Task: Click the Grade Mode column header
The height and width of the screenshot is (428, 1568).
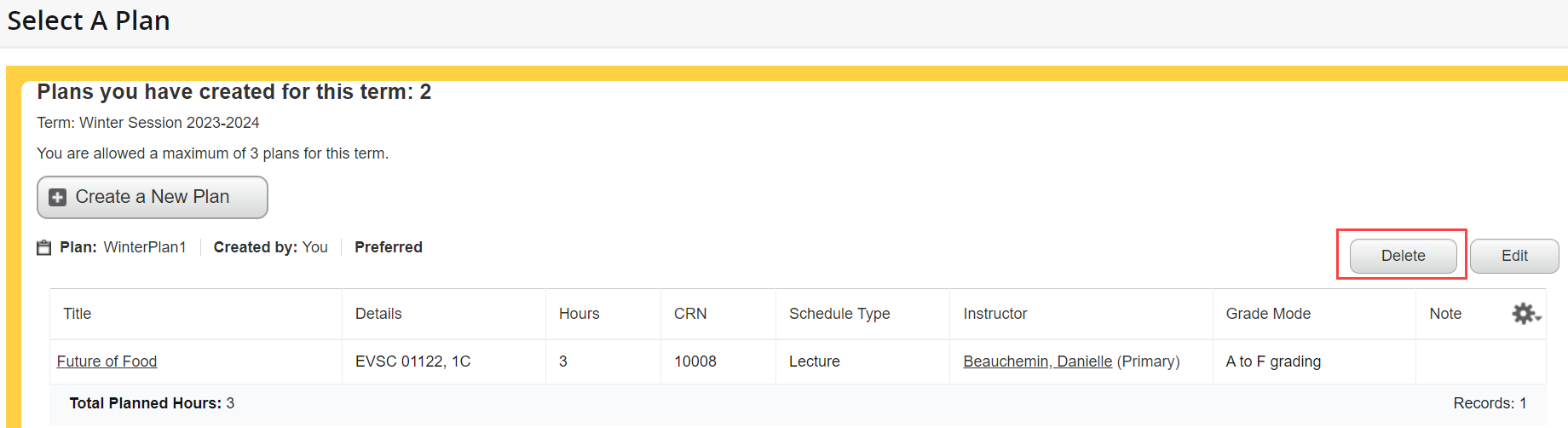Action: (x=1268, y=314)
